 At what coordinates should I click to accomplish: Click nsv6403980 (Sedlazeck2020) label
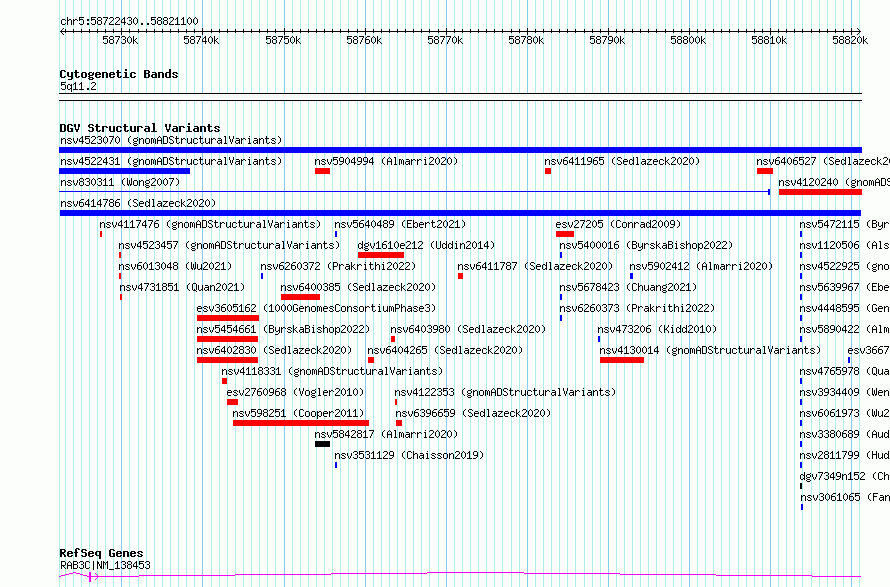tap(468, 329)
